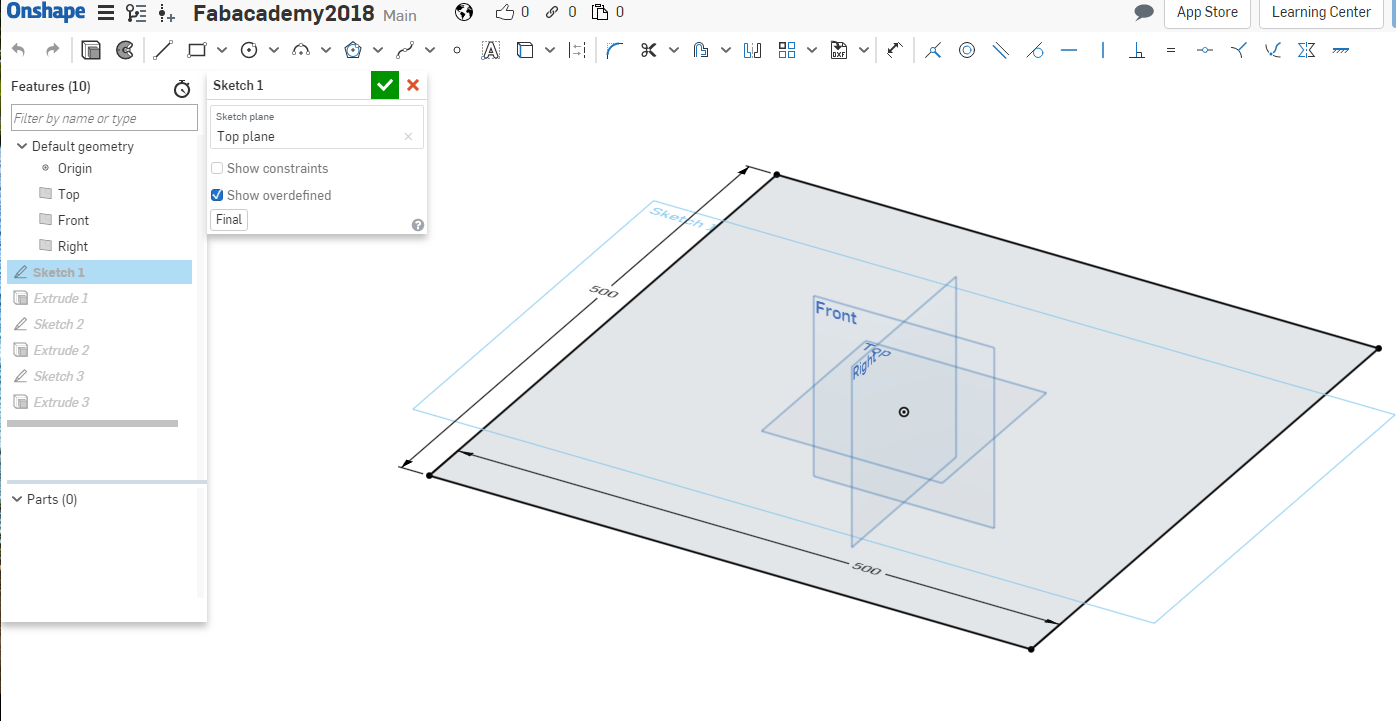Screen dimensions: 1396x721
Task: Apply the Concentric constraint
Action: point(967,50)
